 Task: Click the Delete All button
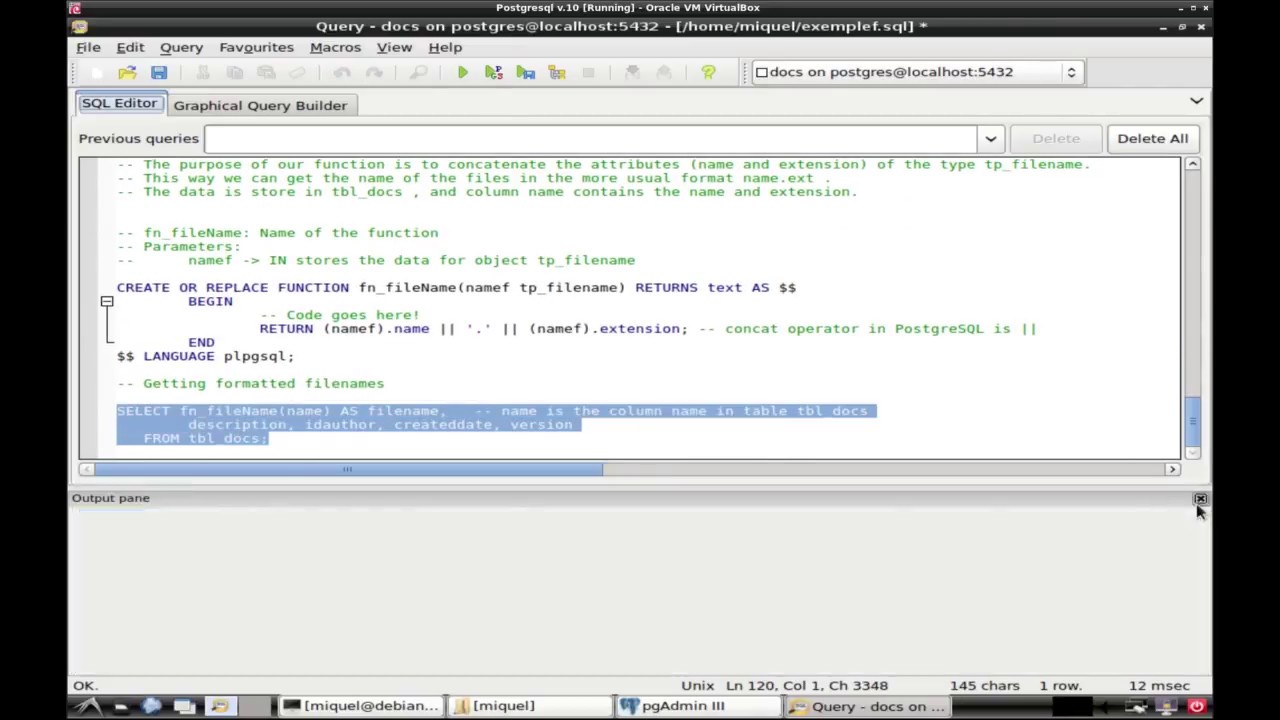1152,138
